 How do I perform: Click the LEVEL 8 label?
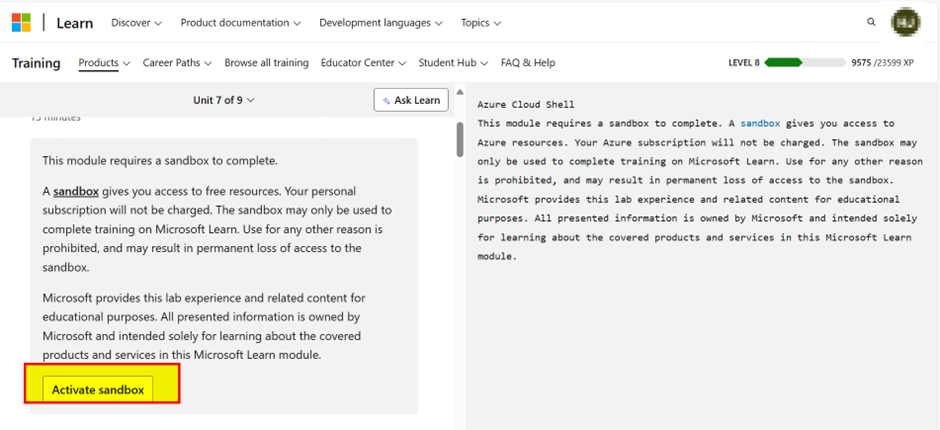pyautogui.click(x=744, y=62)
